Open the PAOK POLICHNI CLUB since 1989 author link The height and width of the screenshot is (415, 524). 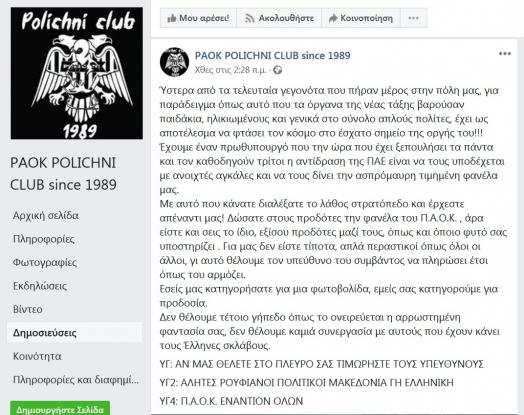click(x=272, y=55)
